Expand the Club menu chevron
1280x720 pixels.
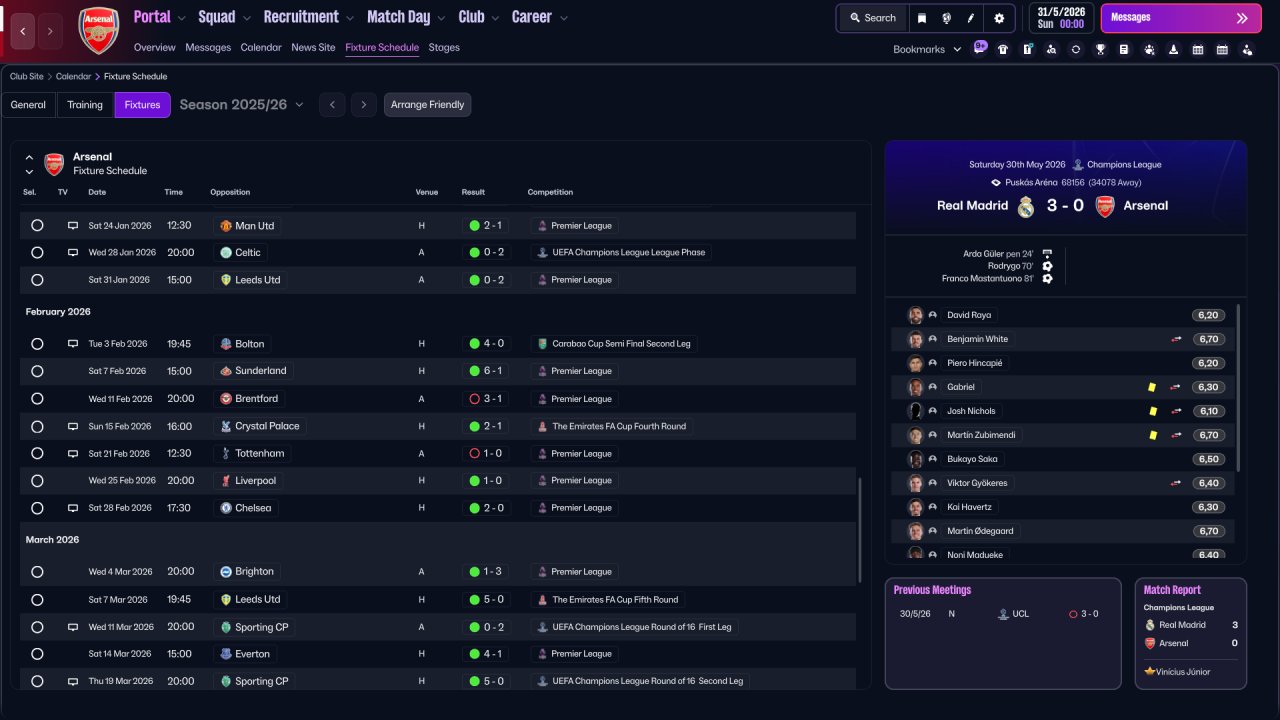point(495,18)
